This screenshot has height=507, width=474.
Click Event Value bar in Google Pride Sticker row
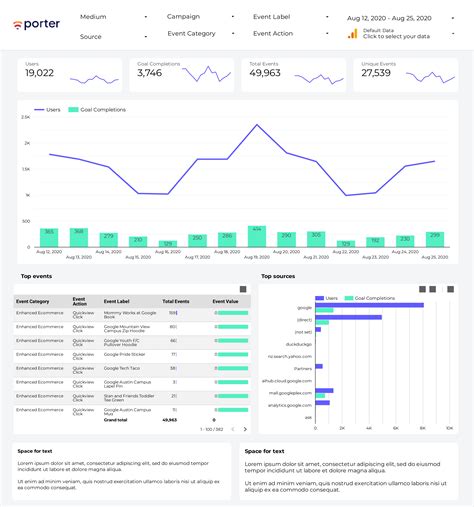pos(233,354)
